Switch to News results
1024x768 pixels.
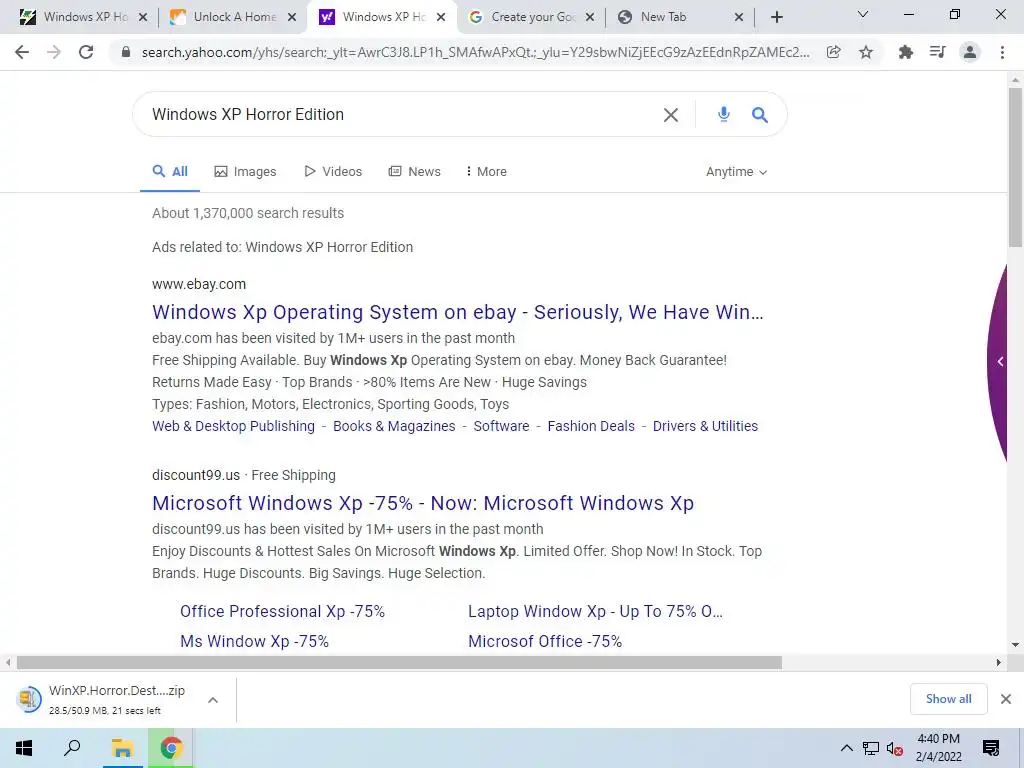pyautogui.click(x=415, y=172)
